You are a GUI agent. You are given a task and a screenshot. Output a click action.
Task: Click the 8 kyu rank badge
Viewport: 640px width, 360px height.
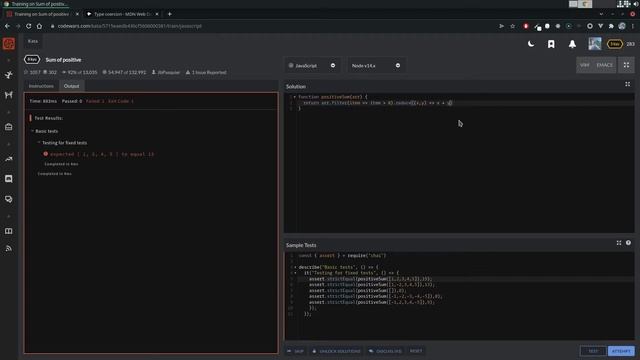point(32,60)
